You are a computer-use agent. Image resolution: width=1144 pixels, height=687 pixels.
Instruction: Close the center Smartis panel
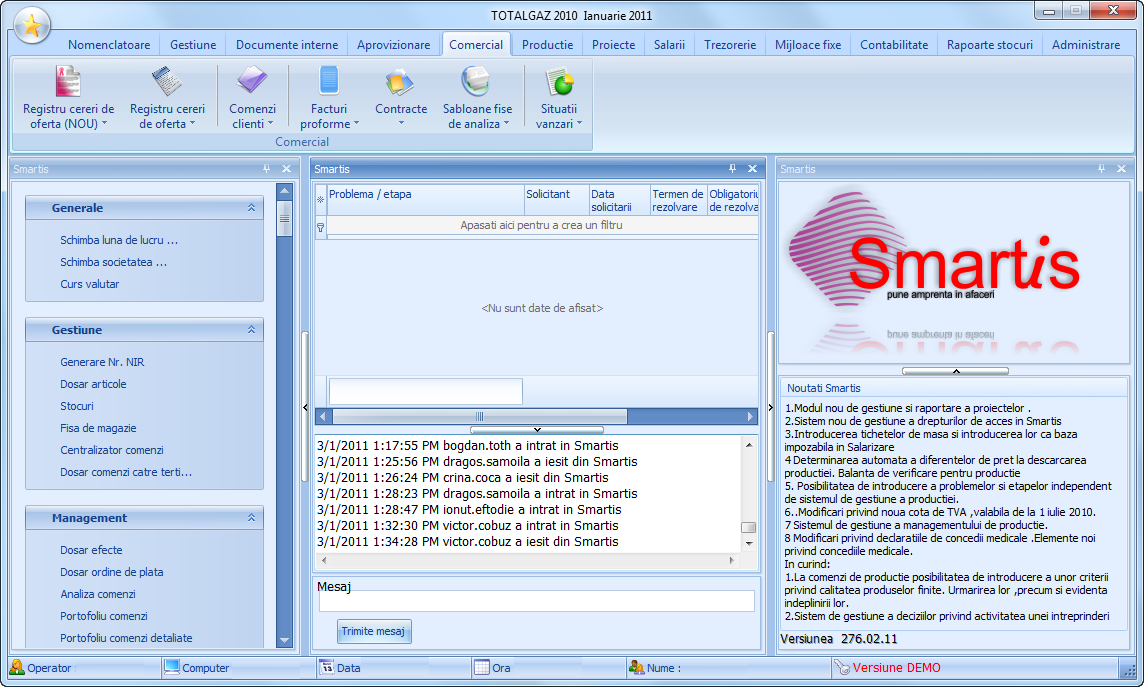pos(752,169)
